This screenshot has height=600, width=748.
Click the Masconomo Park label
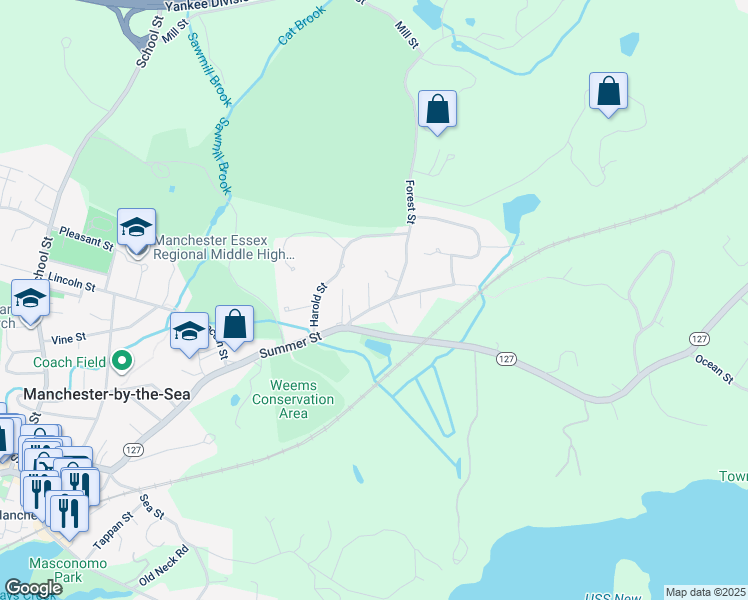pos(68,570)
